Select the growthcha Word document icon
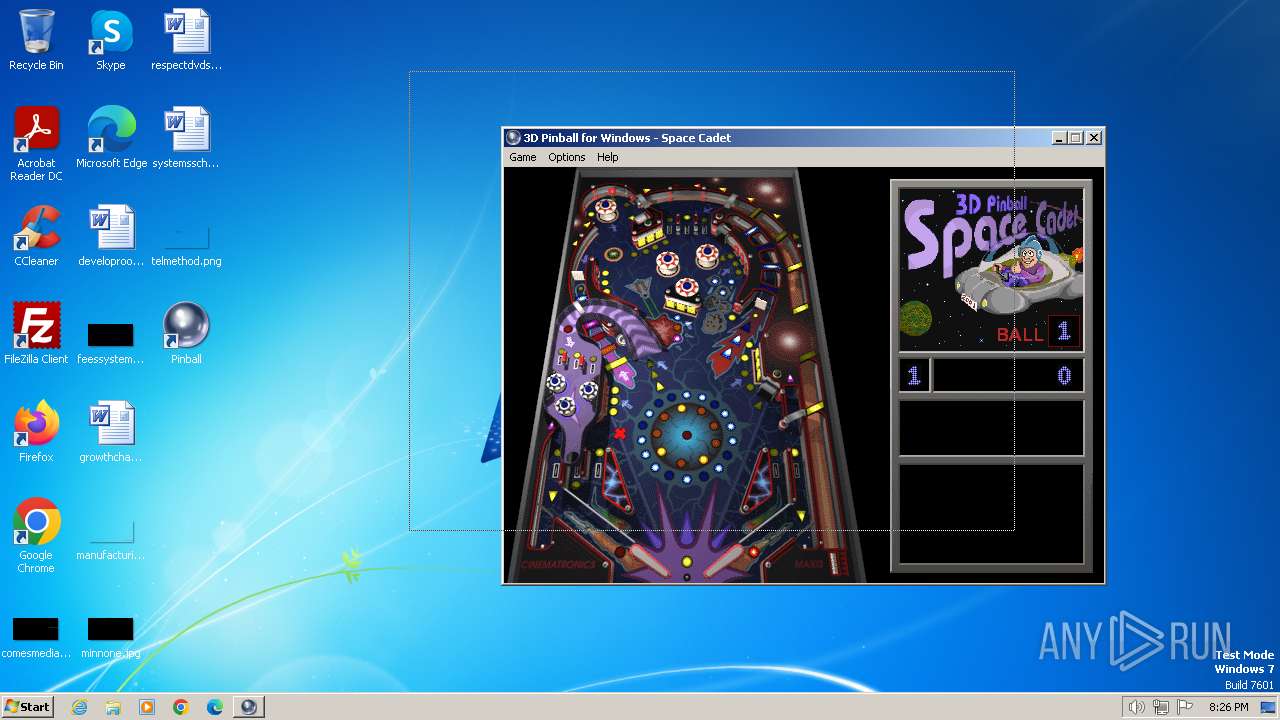This screenshot has width=1280, height=720. click(x=110, y=432)
